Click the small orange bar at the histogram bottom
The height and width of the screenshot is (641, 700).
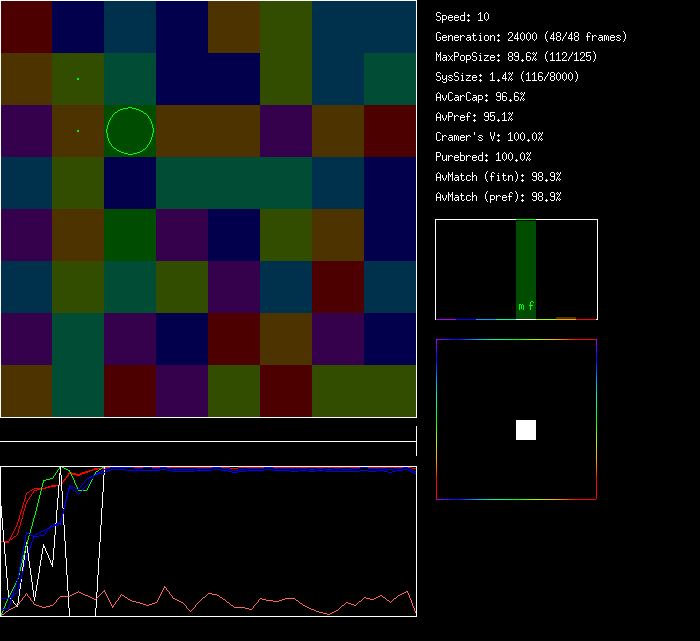click(566, 318)
